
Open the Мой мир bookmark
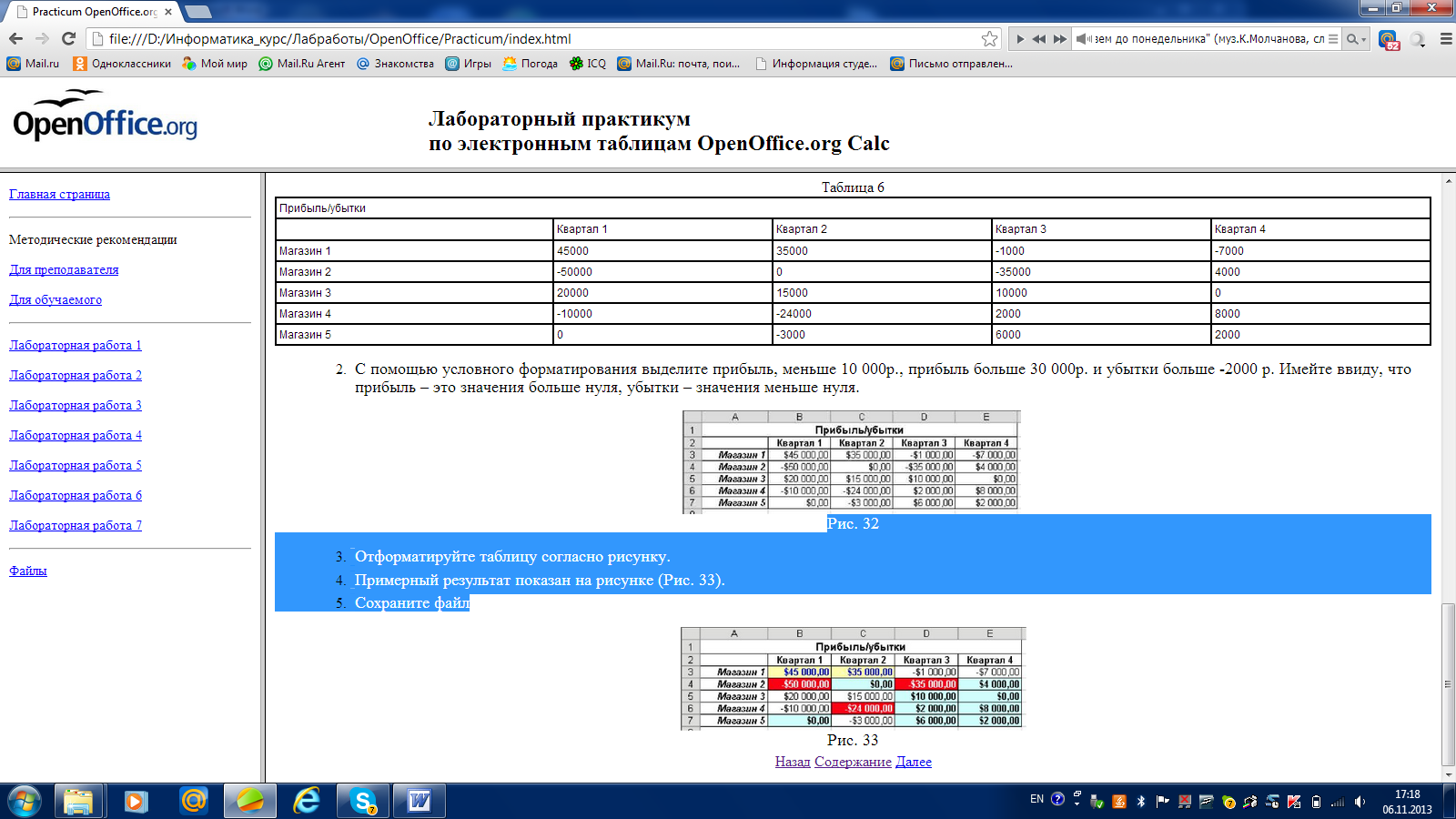(215, 64)
